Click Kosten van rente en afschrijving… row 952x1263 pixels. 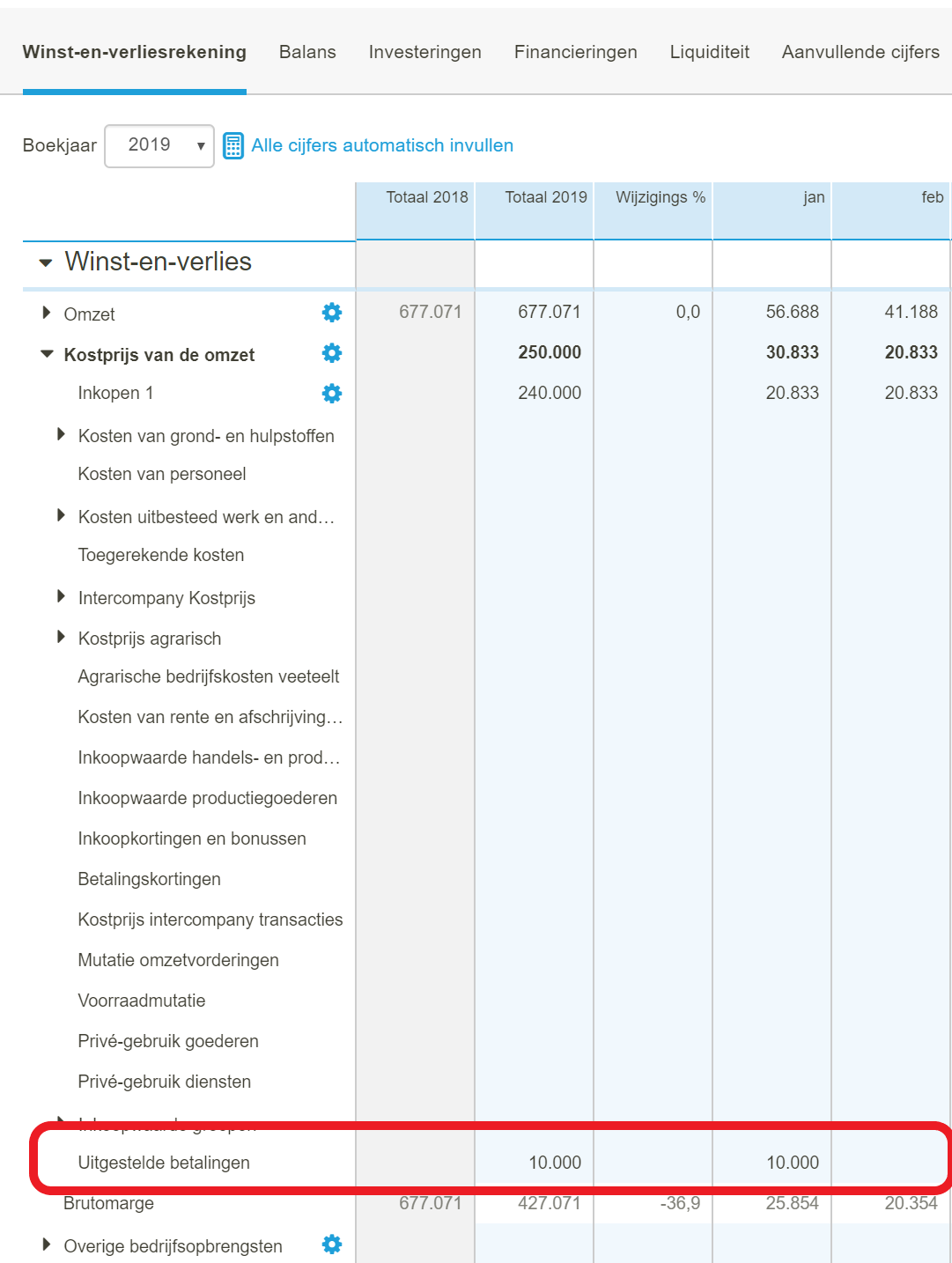tap(210, 717)
